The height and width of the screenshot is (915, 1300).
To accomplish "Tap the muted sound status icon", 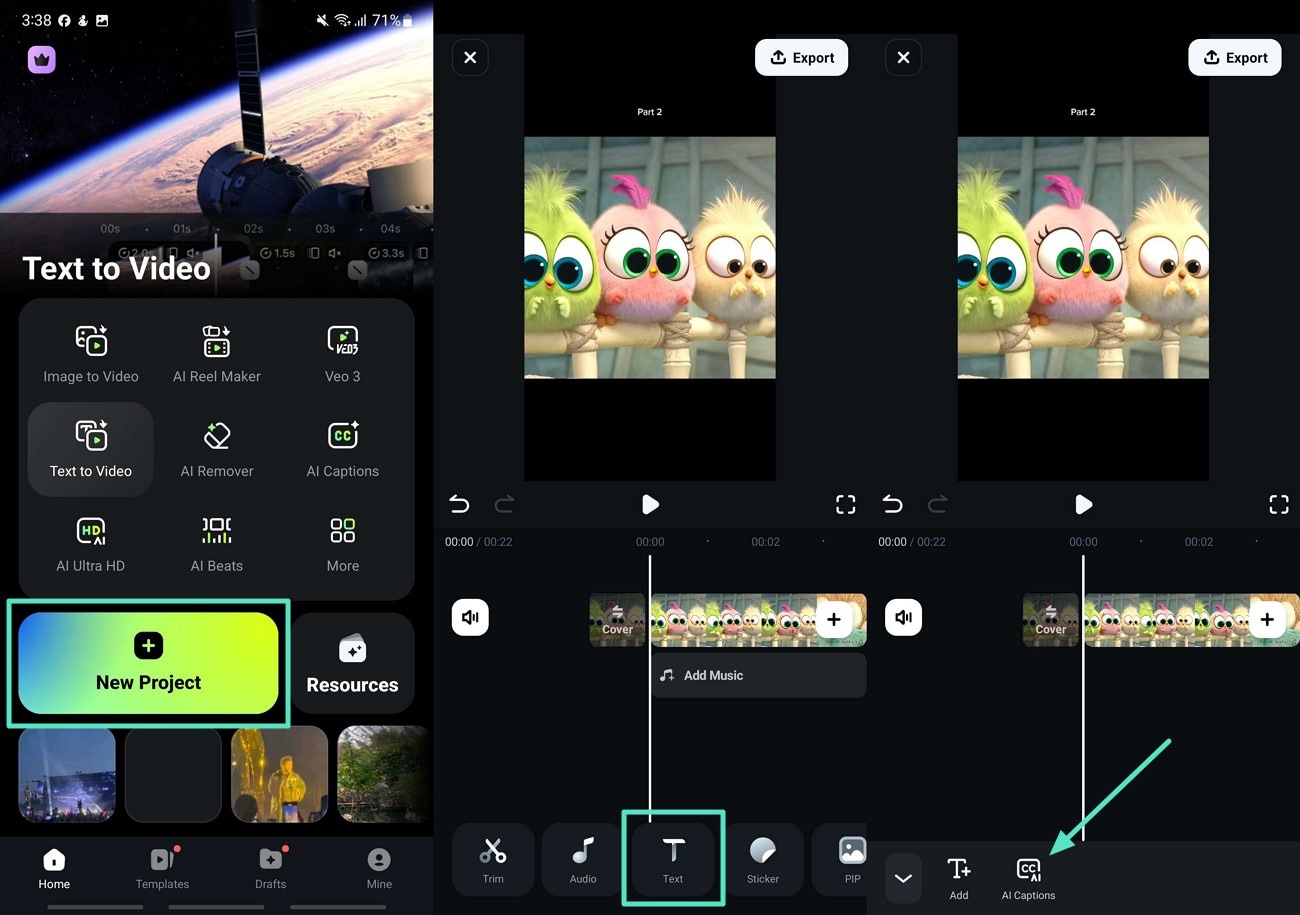I will pos(322,20).
